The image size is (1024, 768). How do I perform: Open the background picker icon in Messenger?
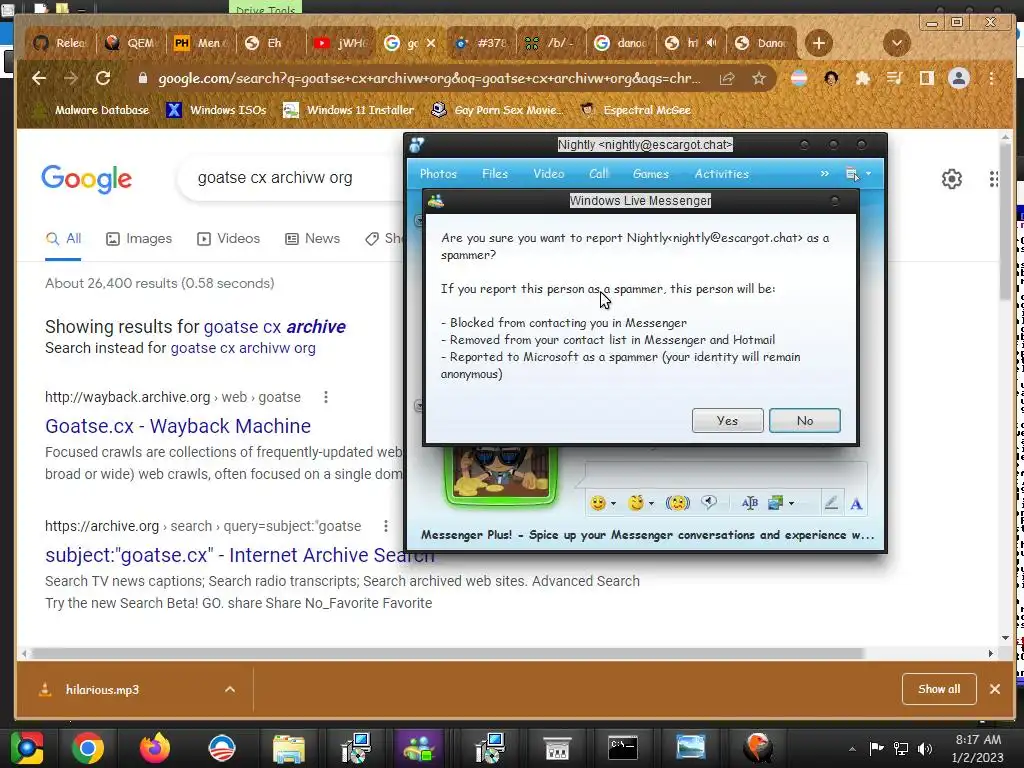(776, 503)
